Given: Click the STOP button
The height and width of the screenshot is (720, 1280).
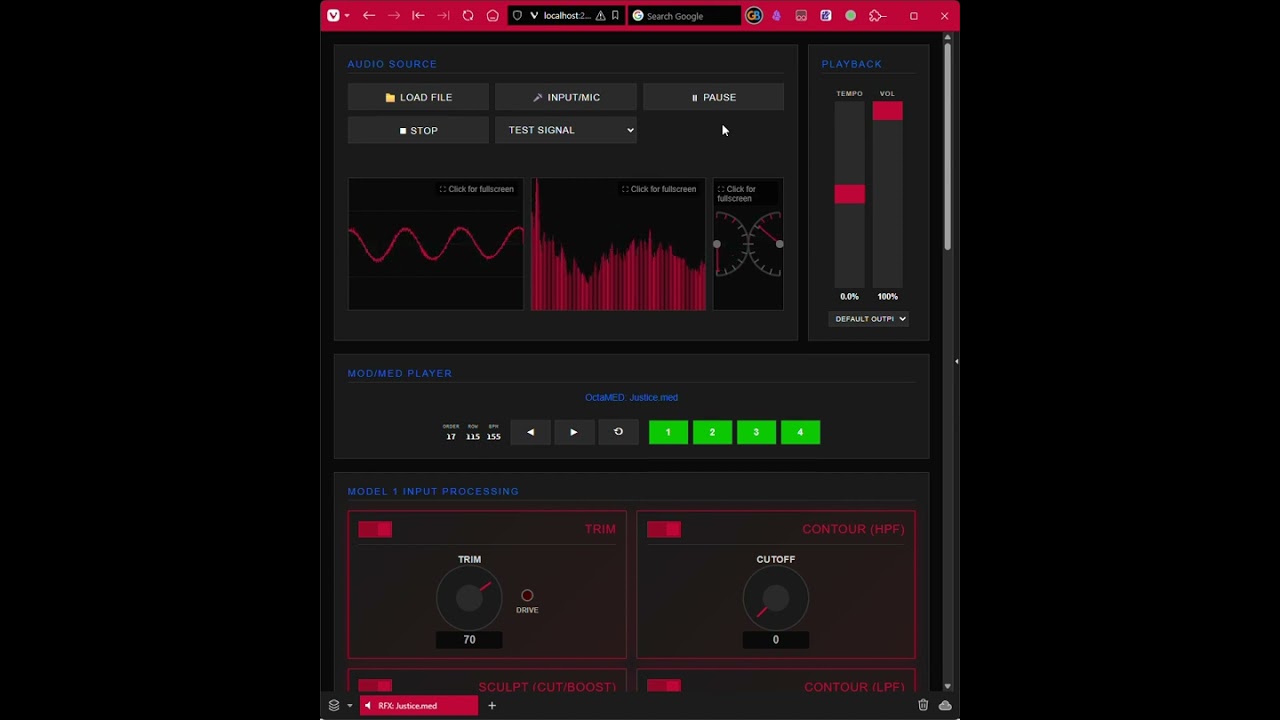Looking at the screenshot, I should pyautogui.click(x=418, y=130).
